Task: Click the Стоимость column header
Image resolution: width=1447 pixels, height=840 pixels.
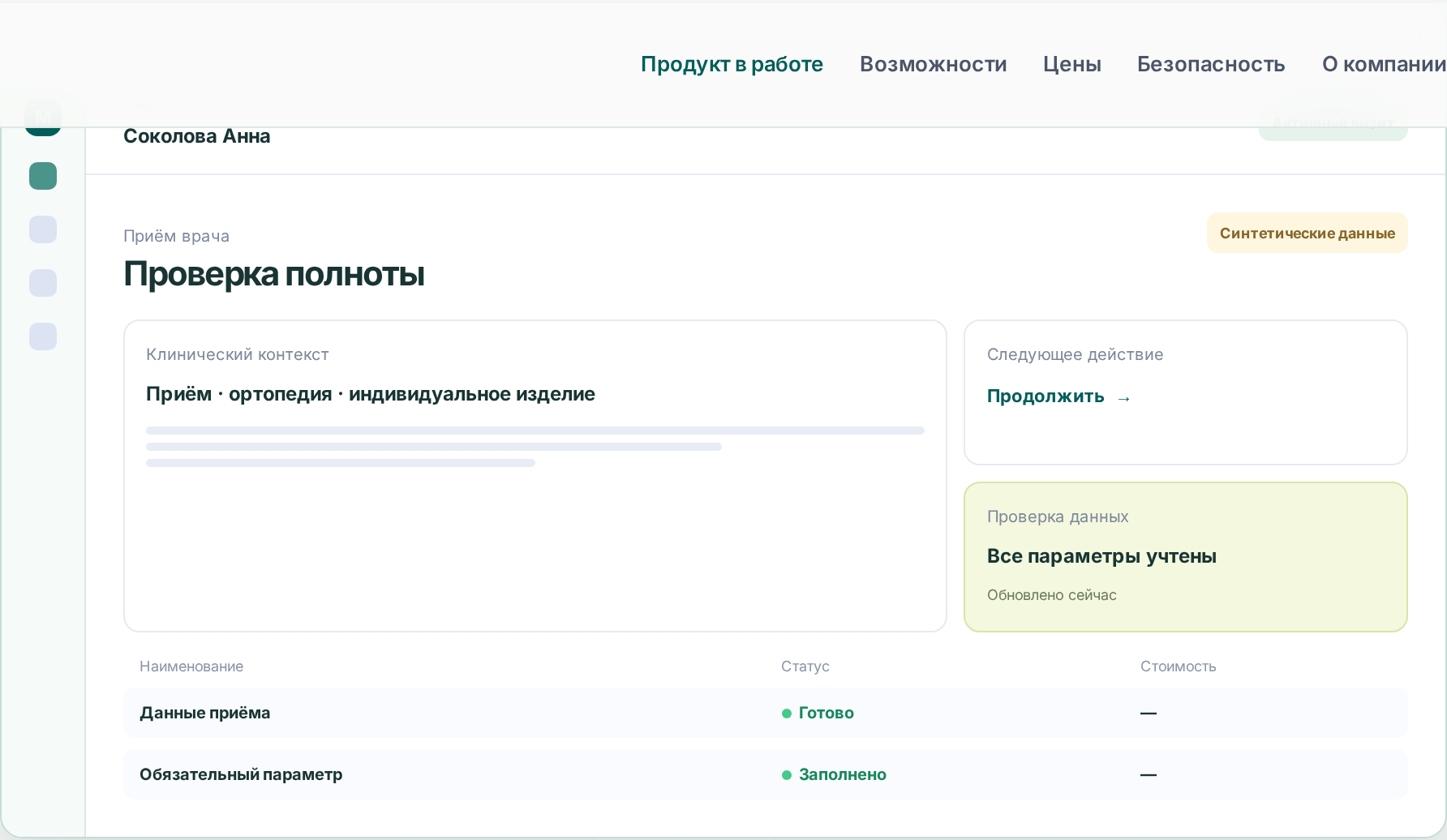Action: [x=1178, y=666]
